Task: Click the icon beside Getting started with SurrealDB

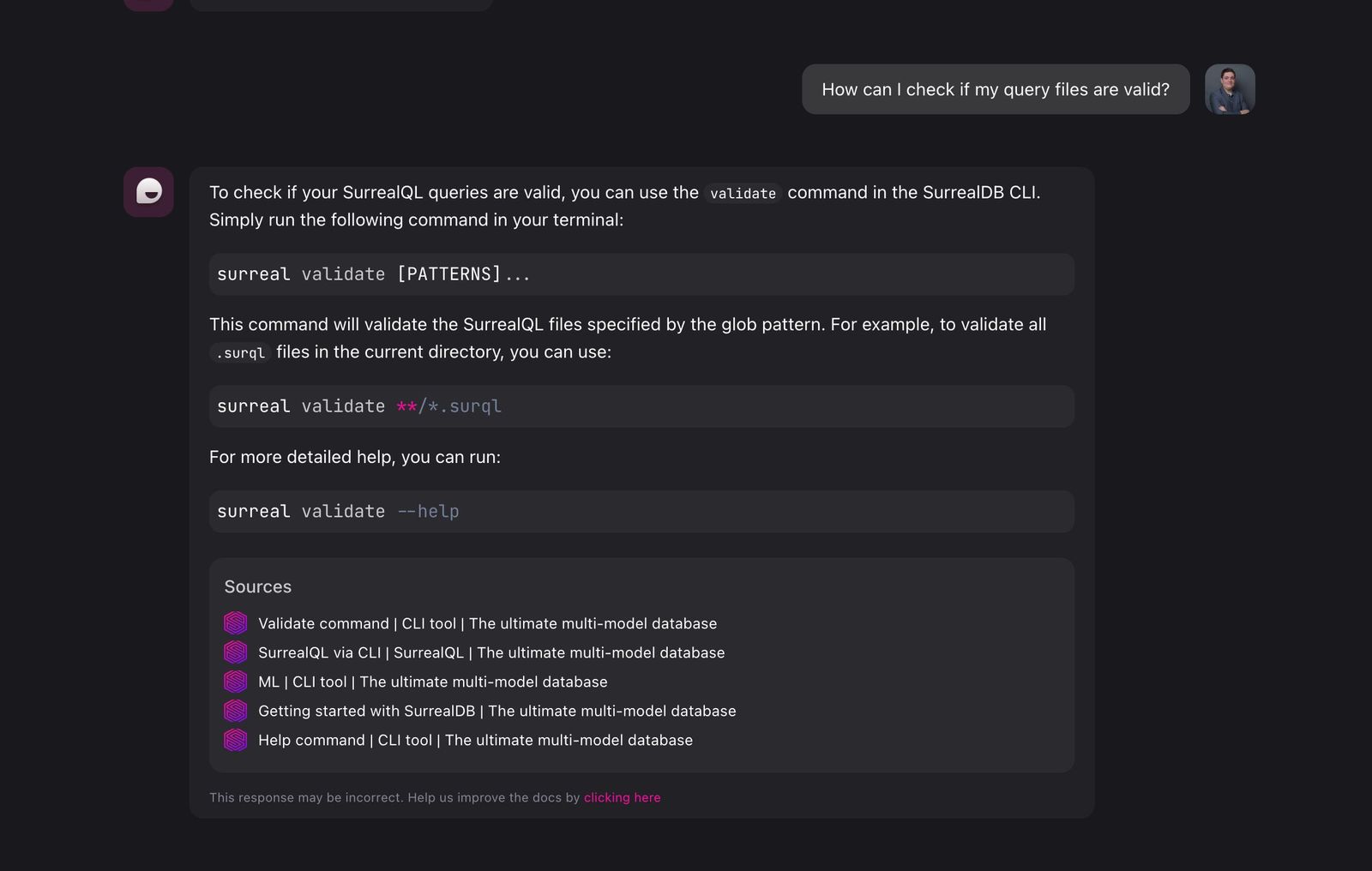Action: click(x=236, y=711)
